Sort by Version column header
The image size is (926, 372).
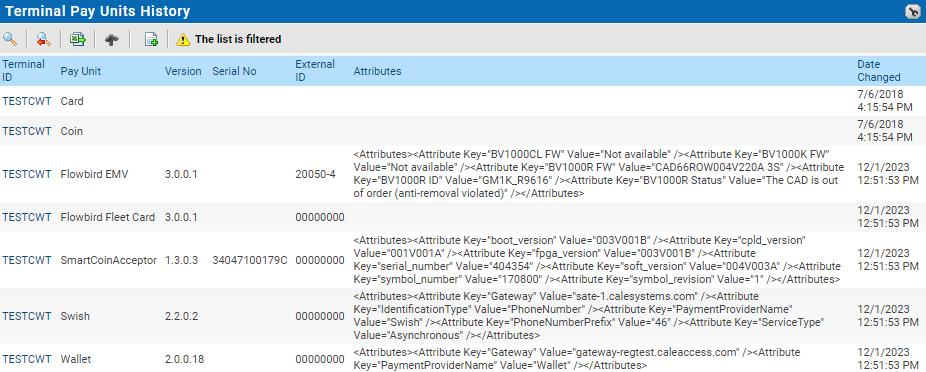coord(183,71)
